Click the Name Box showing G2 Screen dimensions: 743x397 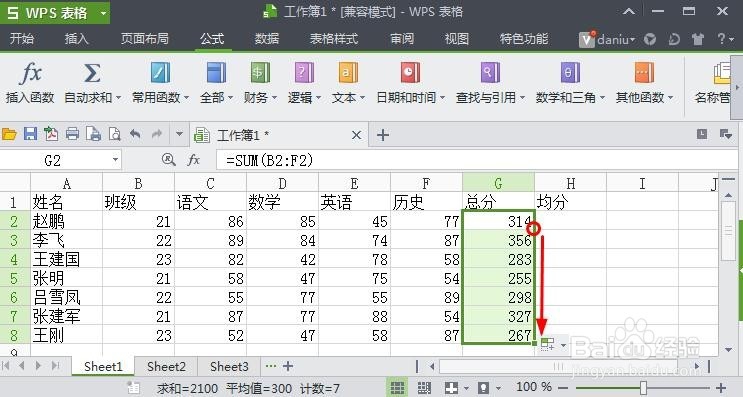[53, 160]
